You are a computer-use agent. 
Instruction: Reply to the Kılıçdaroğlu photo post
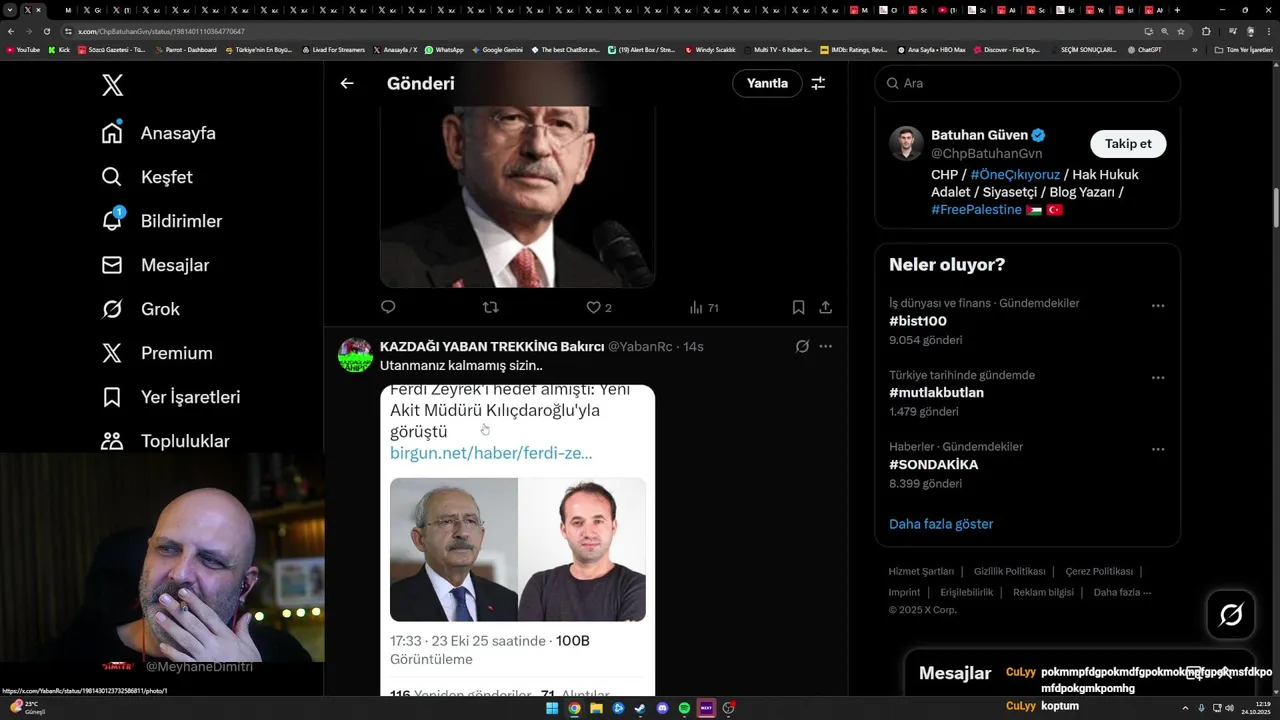tap(388, 308)
